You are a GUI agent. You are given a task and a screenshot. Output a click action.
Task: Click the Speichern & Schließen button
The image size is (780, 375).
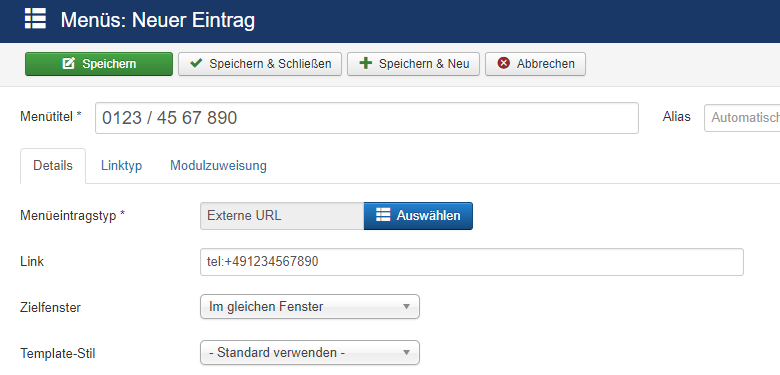tap(260, 64)
